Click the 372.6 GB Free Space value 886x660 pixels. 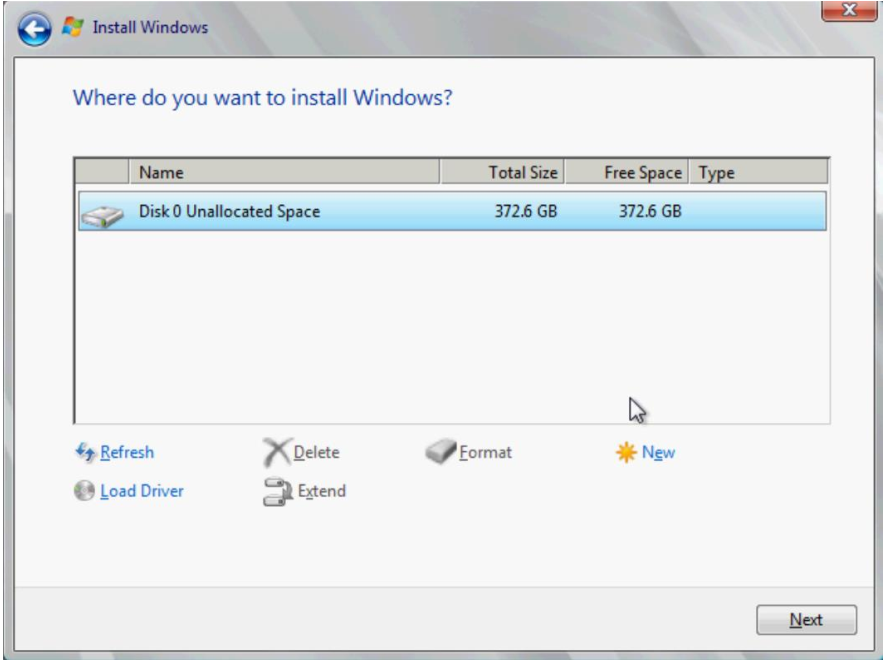click(x=650, y=211)
